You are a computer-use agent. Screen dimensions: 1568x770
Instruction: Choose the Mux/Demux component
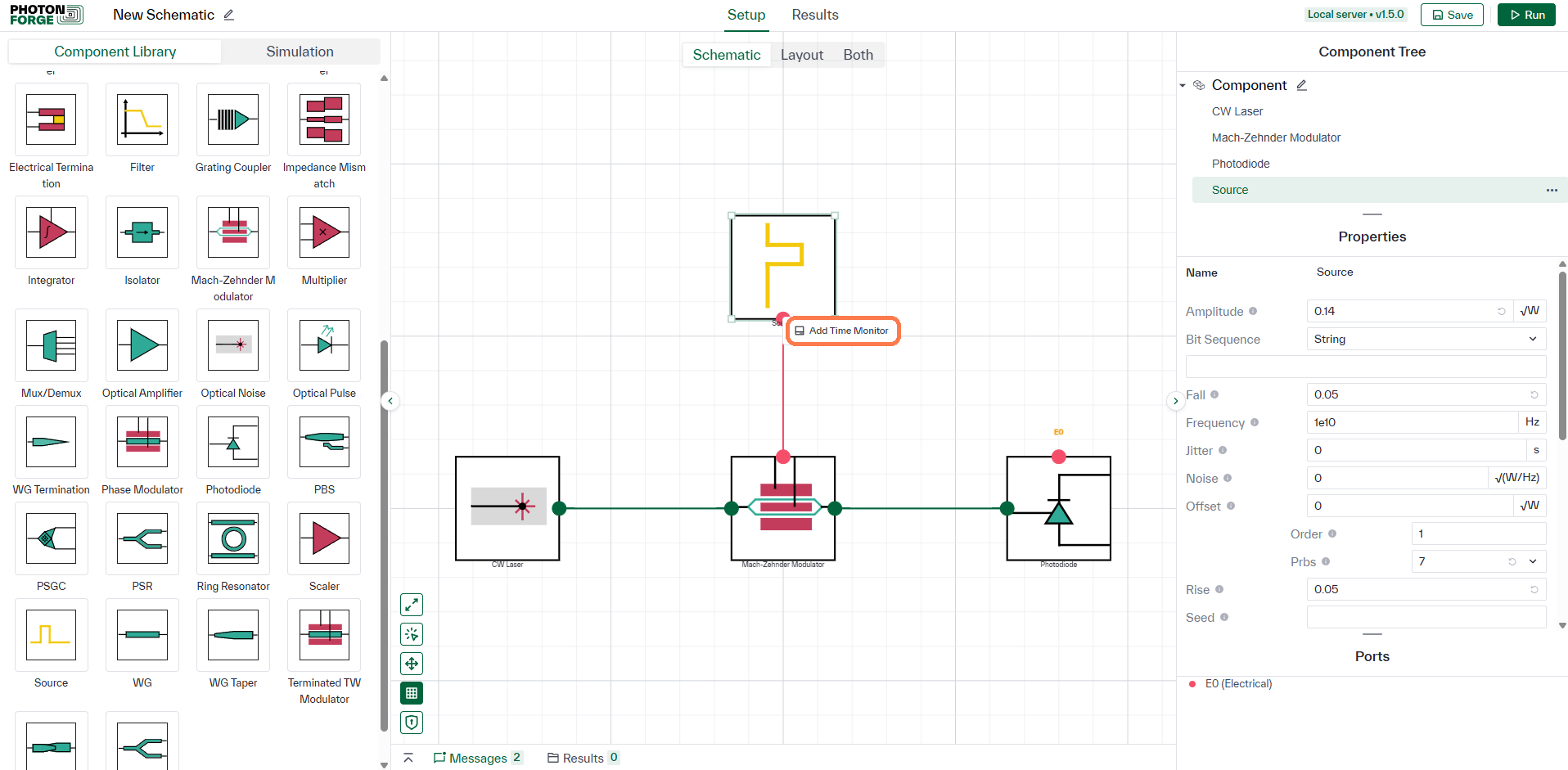52,346
